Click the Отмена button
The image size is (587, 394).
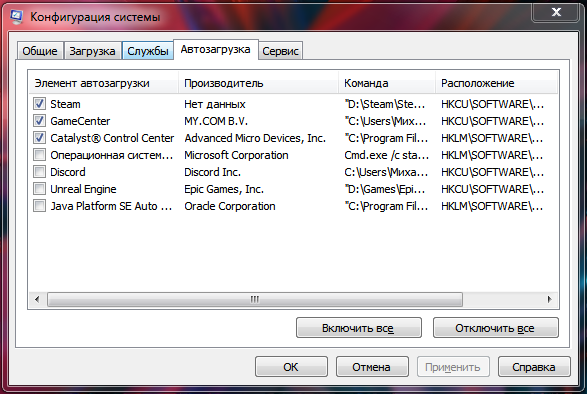372,367
